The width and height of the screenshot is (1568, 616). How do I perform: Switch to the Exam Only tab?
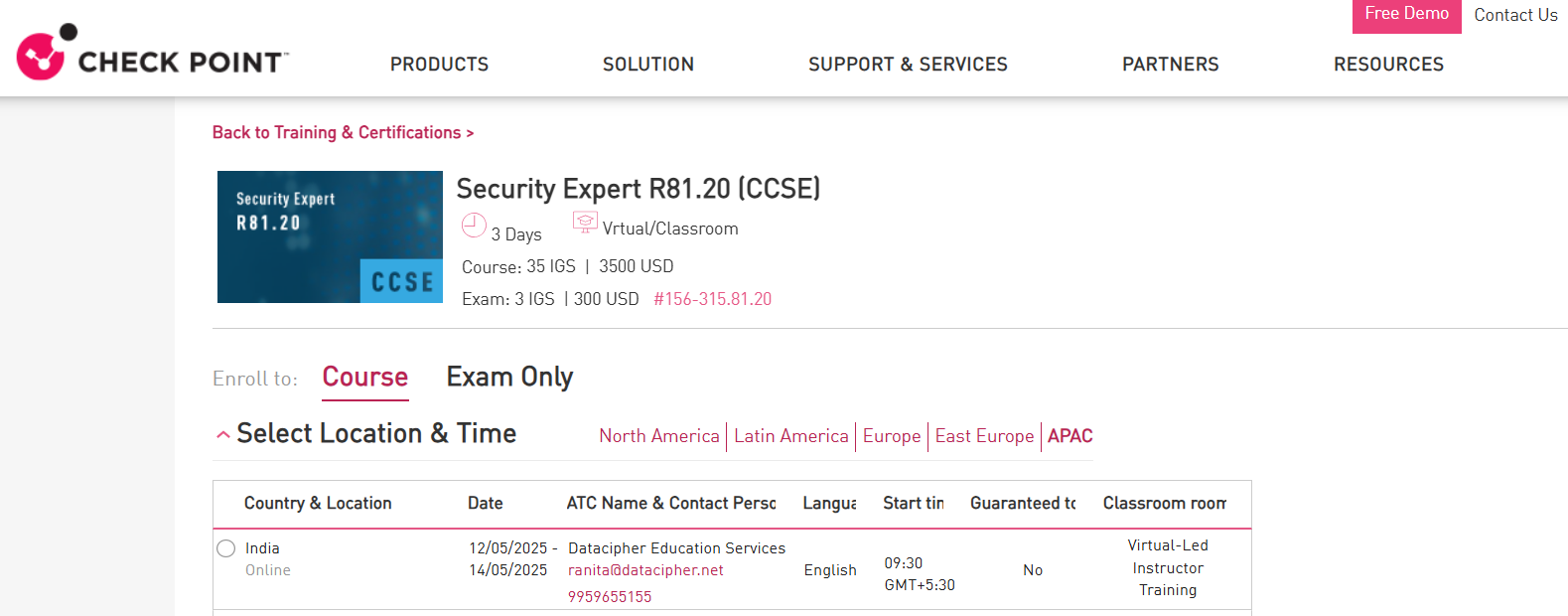[509, 378]
